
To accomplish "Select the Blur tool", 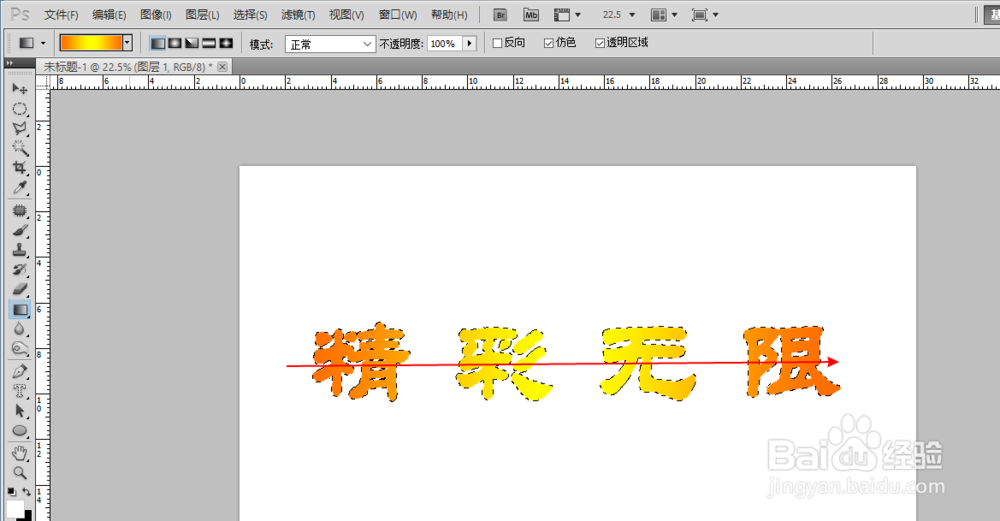I will tap(20, 329).
